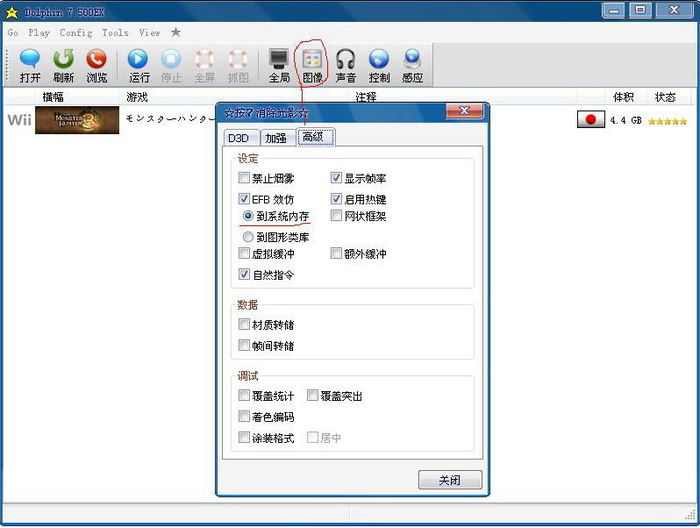Switch to the 加强 tab
Screen dimensions: 700x528
coord(277,138)
